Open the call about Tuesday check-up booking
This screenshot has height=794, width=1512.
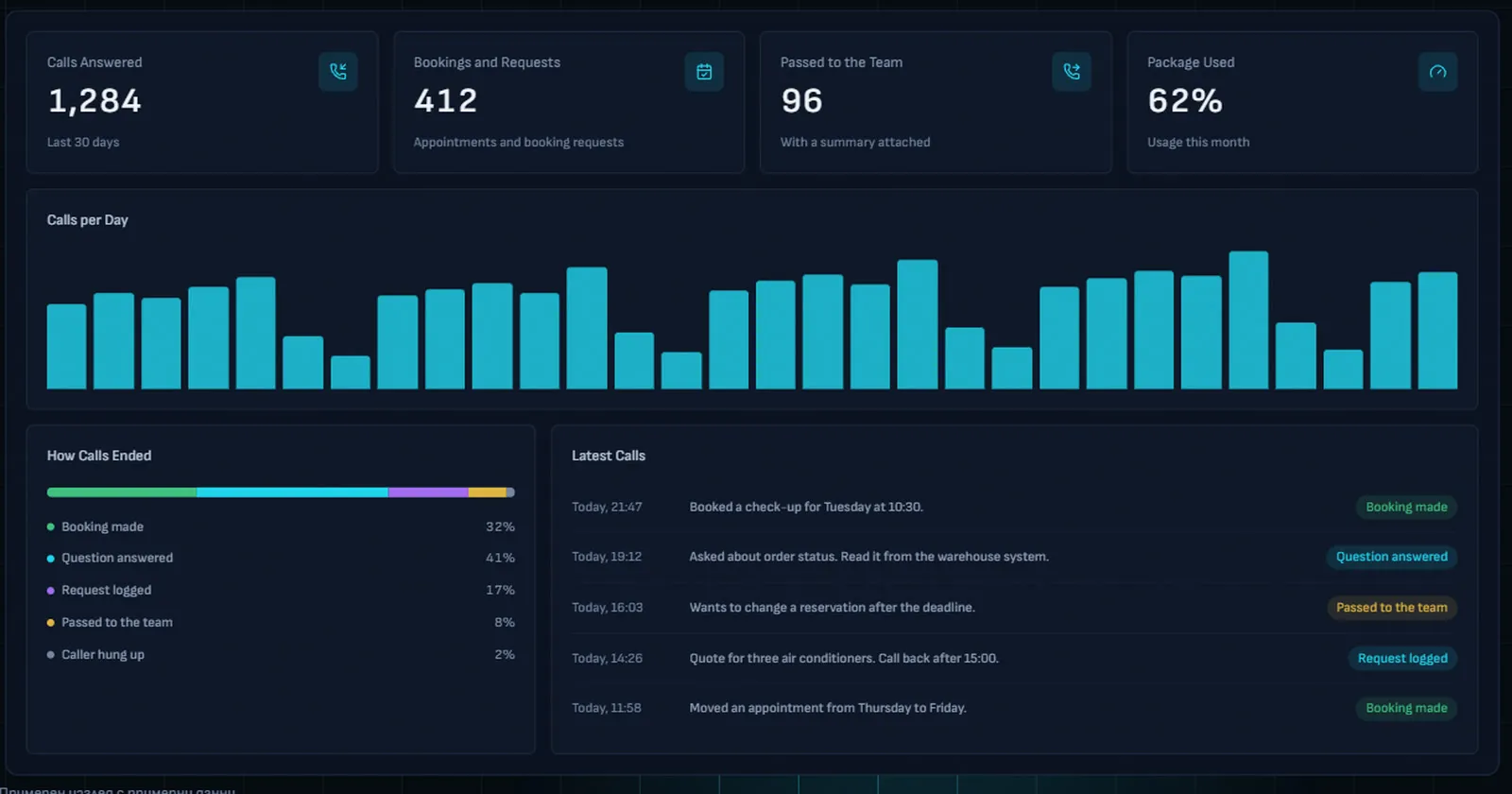[1014, 507]
